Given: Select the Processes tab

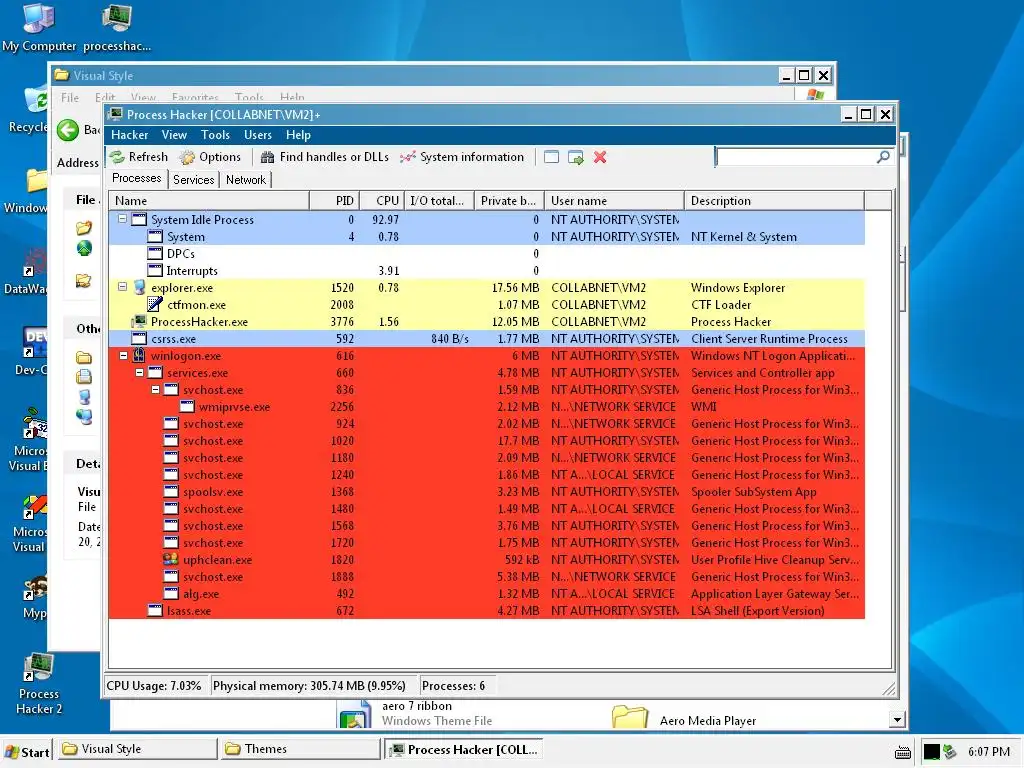Looking at the screenshot, I should 136,178.
